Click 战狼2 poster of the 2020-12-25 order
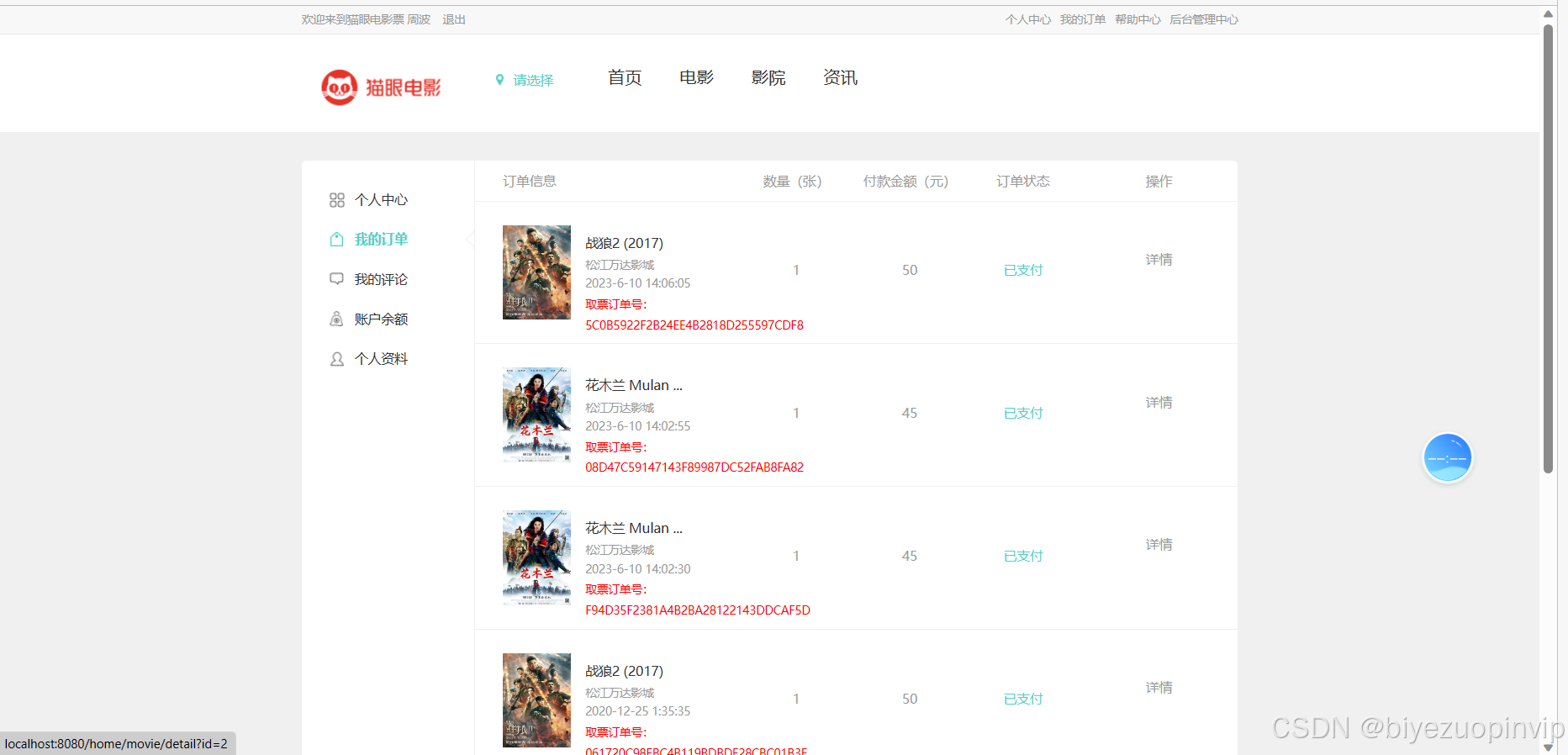This screenshot has height=755, width=1568. coord(536,700)
